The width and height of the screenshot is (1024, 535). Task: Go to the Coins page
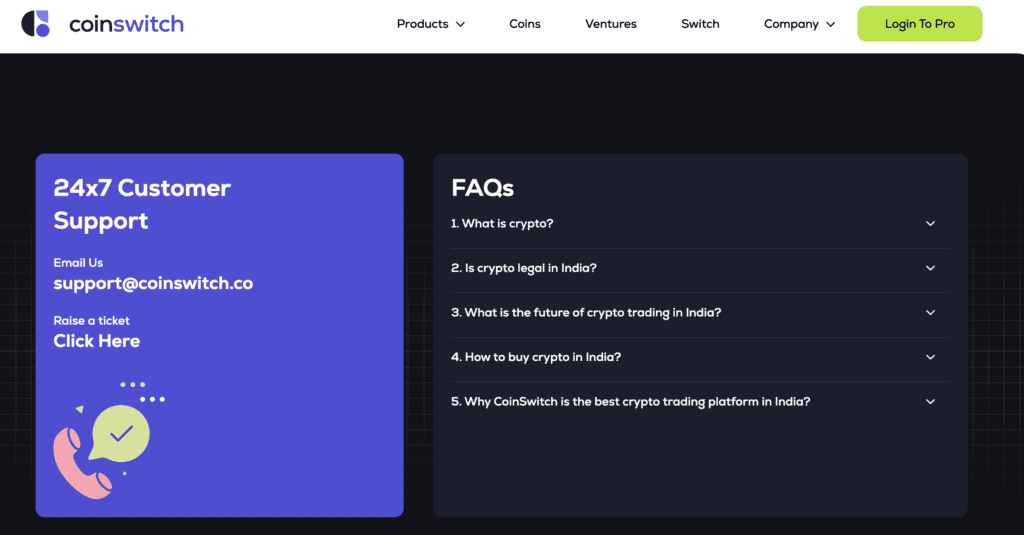(524, 24)
